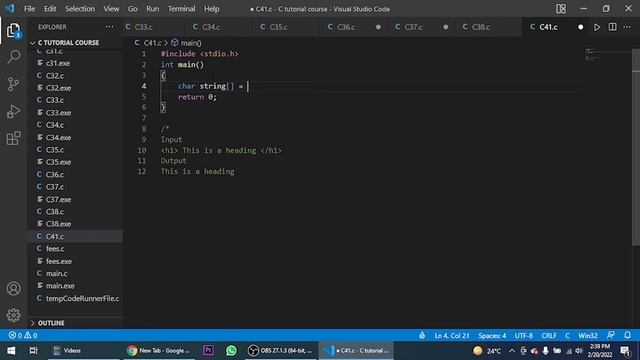This screenshot has height=360, width=640.
Task: Open notifications bell in status bar
Action: tap(627, 335)
